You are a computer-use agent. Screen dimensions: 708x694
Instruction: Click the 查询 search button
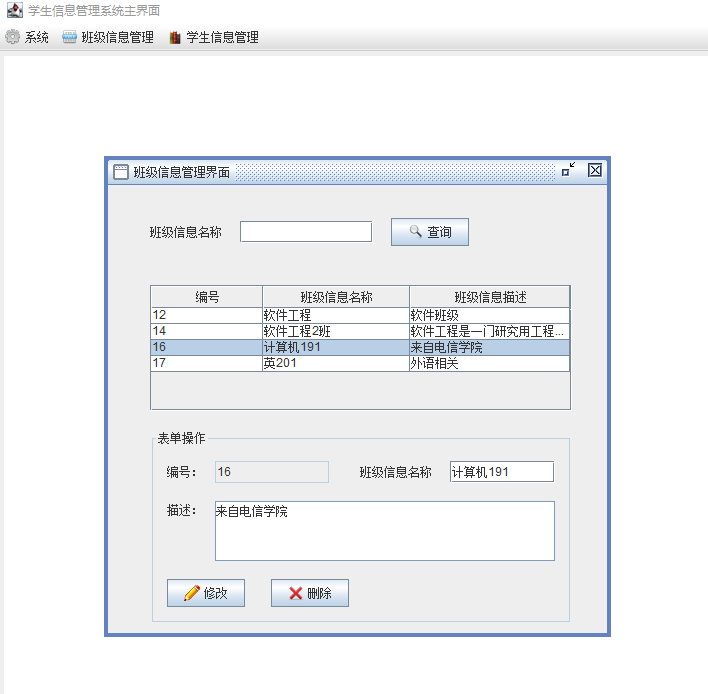[430, 232]
